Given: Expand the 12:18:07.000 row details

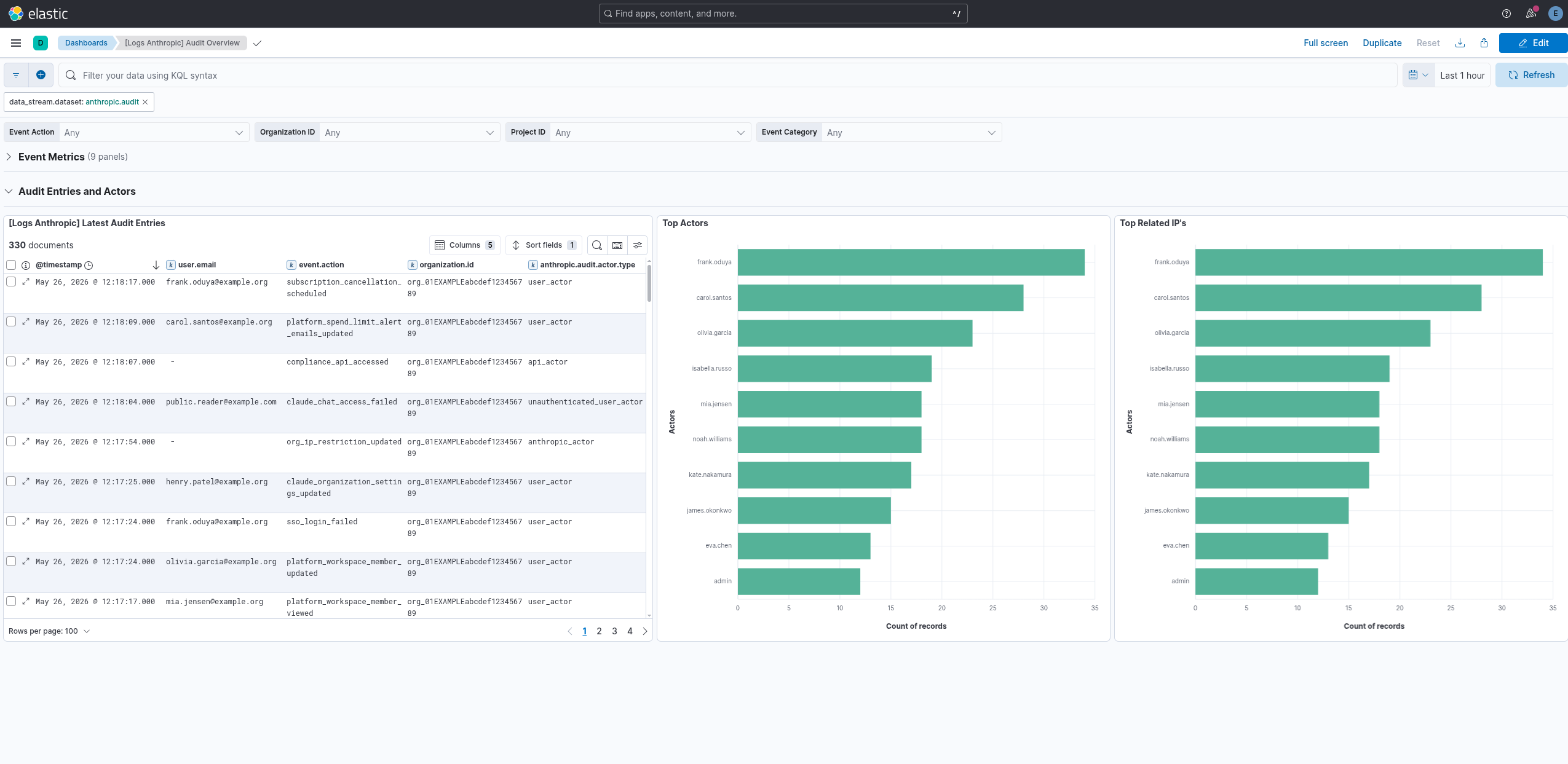Looking at the screenshot, I should coord(26,361).
